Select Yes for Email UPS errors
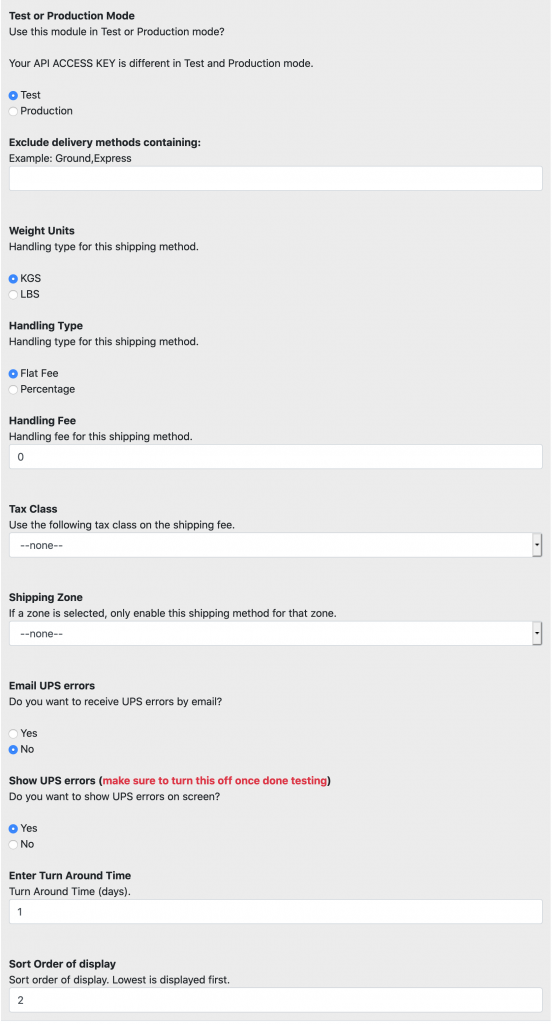 point(13,733)
